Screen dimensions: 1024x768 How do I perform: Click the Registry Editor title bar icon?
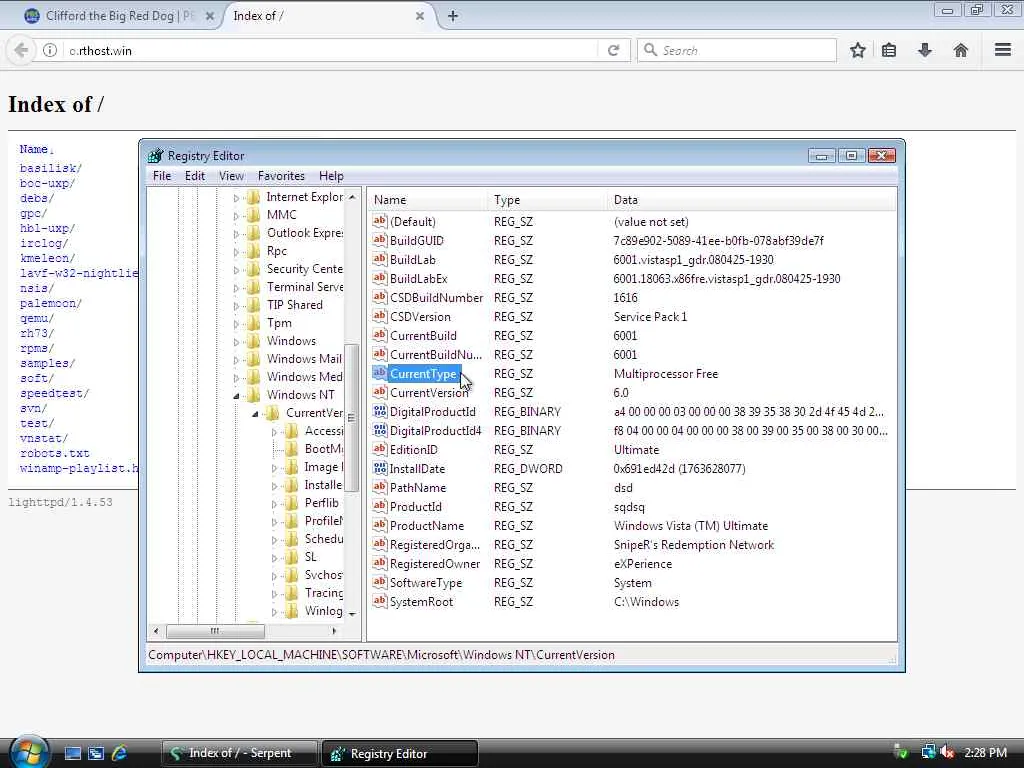point(155,155)
